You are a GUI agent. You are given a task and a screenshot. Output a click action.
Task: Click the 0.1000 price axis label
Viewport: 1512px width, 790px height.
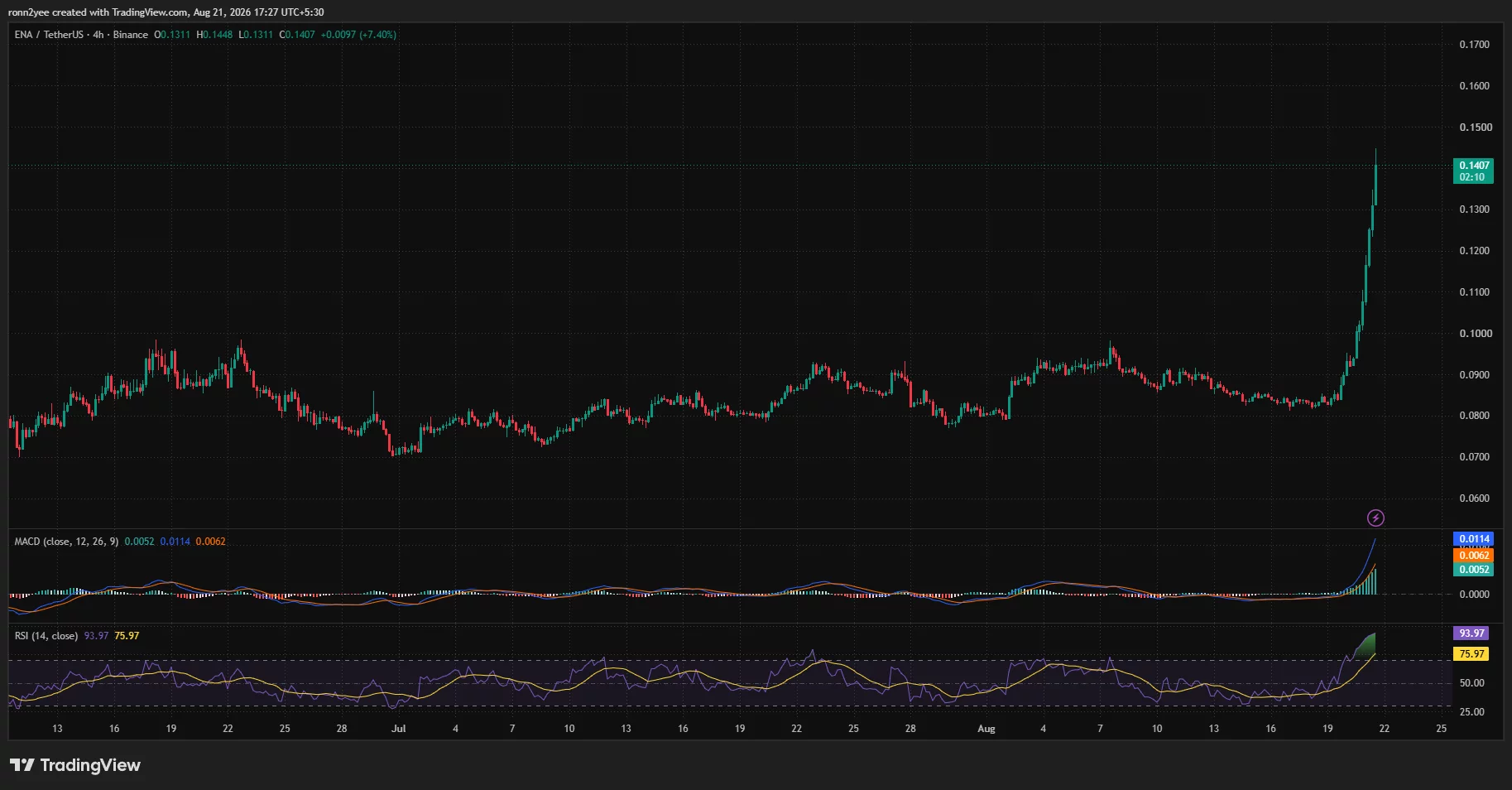tap(1474, 334)
